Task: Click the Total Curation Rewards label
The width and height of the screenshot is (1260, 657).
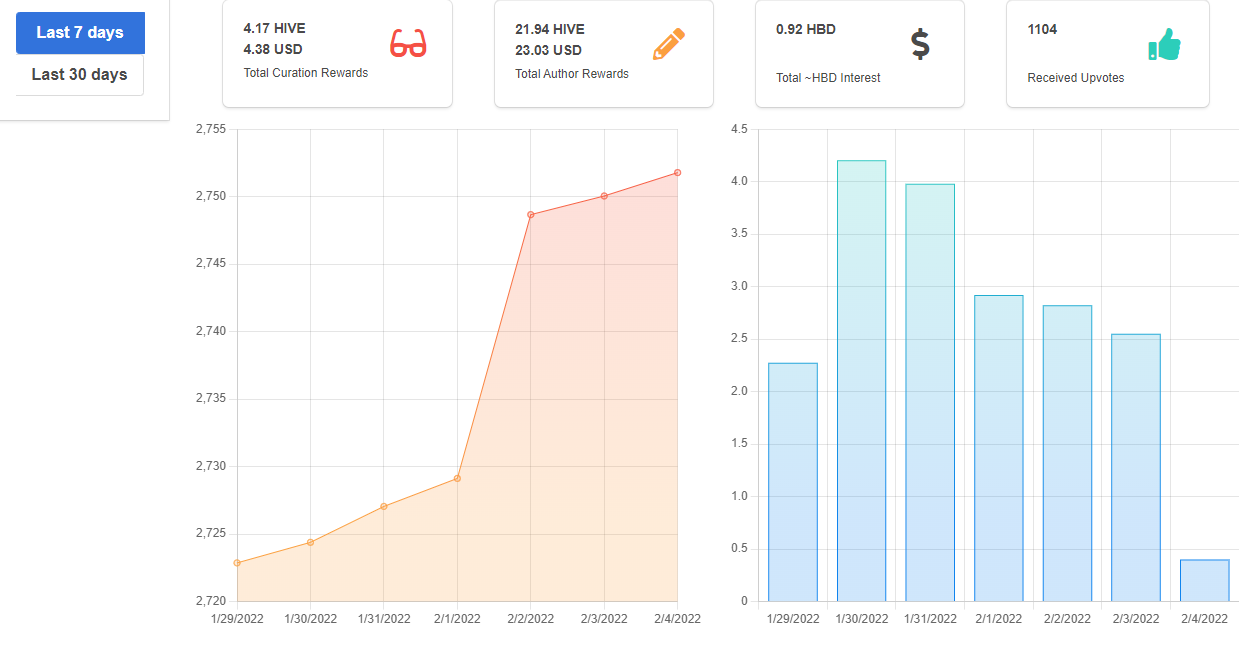Action: point(306,73)
